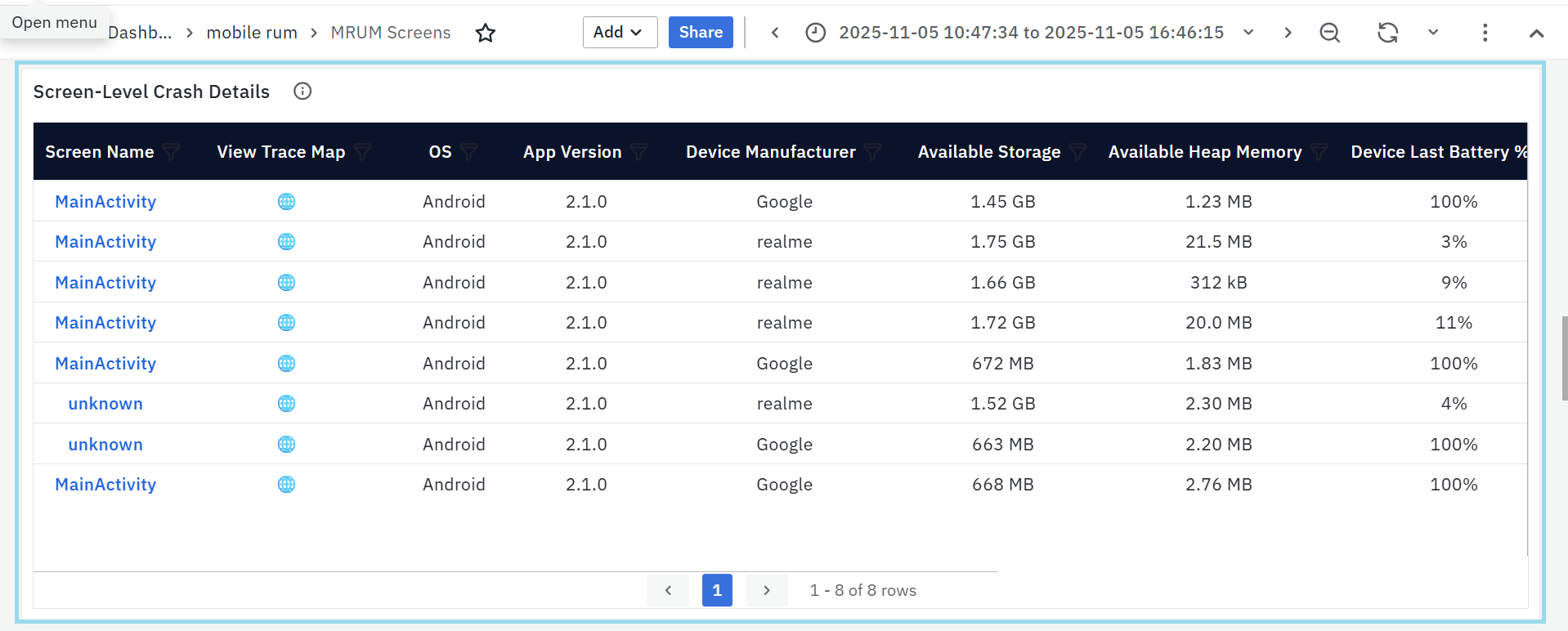Select page 1 in pagination

716,590
